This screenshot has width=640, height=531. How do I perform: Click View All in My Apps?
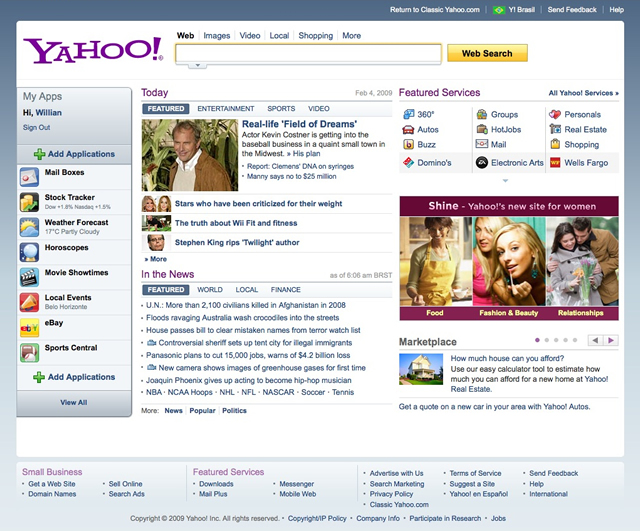[74, 402]
